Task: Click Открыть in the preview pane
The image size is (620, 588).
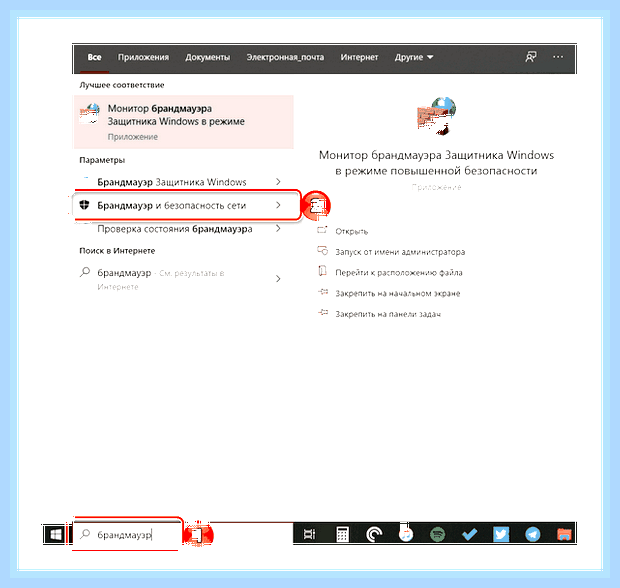Action: (x=351, y=231)
